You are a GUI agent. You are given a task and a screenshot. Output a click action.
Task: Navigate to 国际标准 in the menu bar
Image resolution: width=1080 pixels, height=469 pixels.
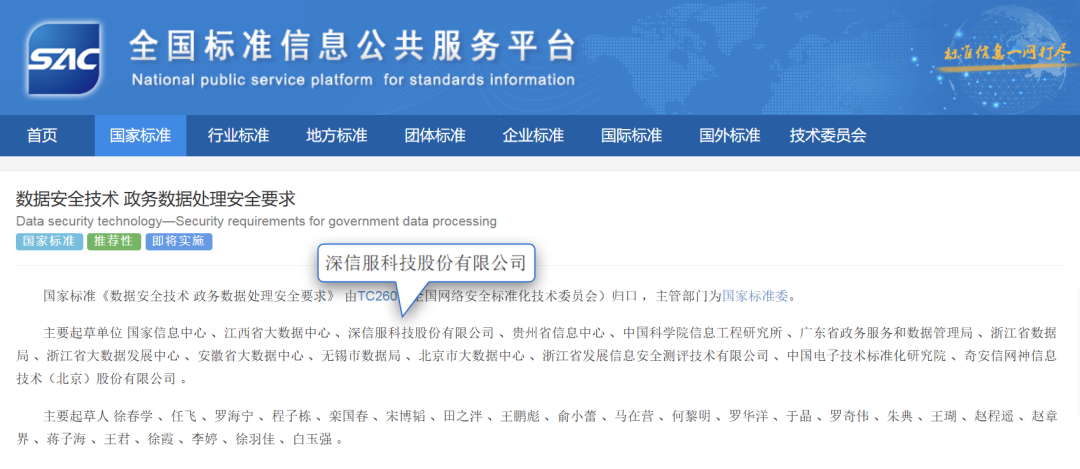pyautogui.click(x=631, y=136)
